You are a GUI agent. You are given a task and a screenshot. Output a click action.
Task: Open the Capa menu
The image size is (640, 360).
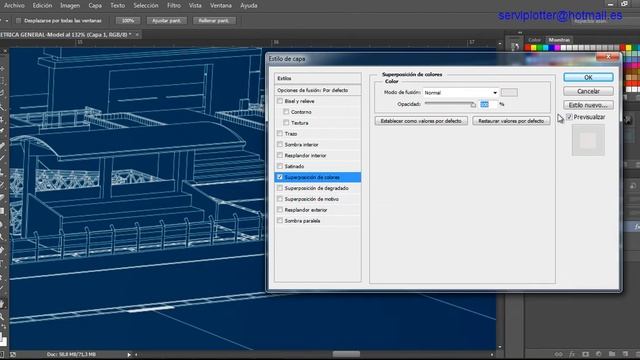[x=95, y=5]
